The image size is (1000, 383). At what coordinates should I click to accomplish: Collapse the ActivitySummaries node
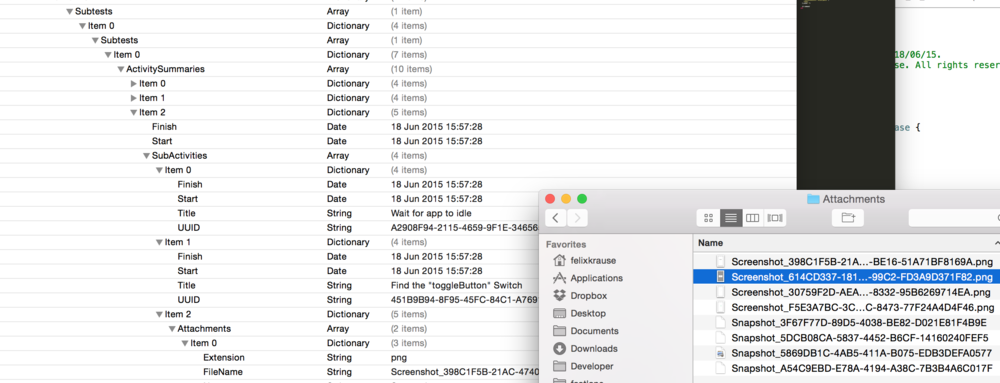pos(121,69)
